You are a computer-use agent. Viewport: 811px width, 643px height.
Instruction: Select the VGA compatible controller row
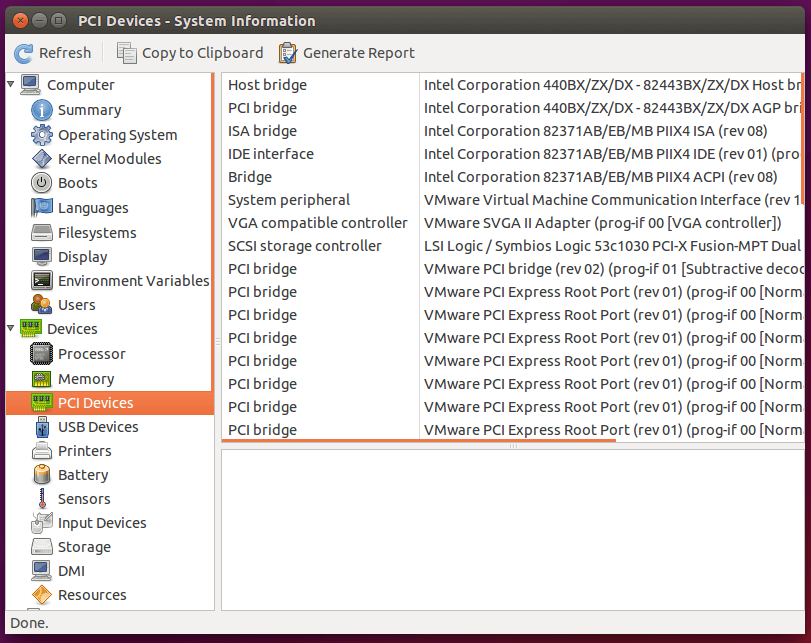[512, 223]
